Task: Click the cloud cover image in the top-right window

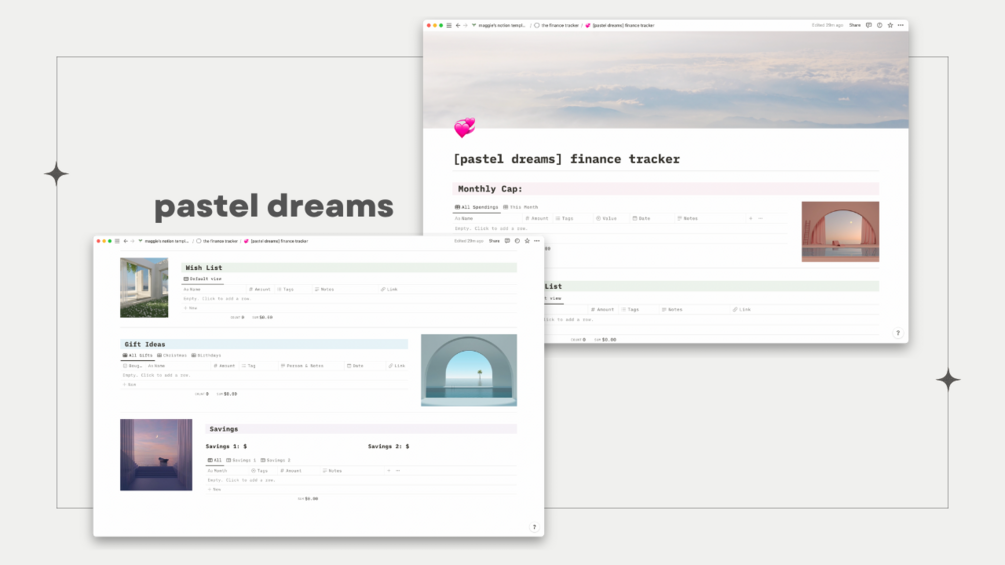Action: point(665,79)
